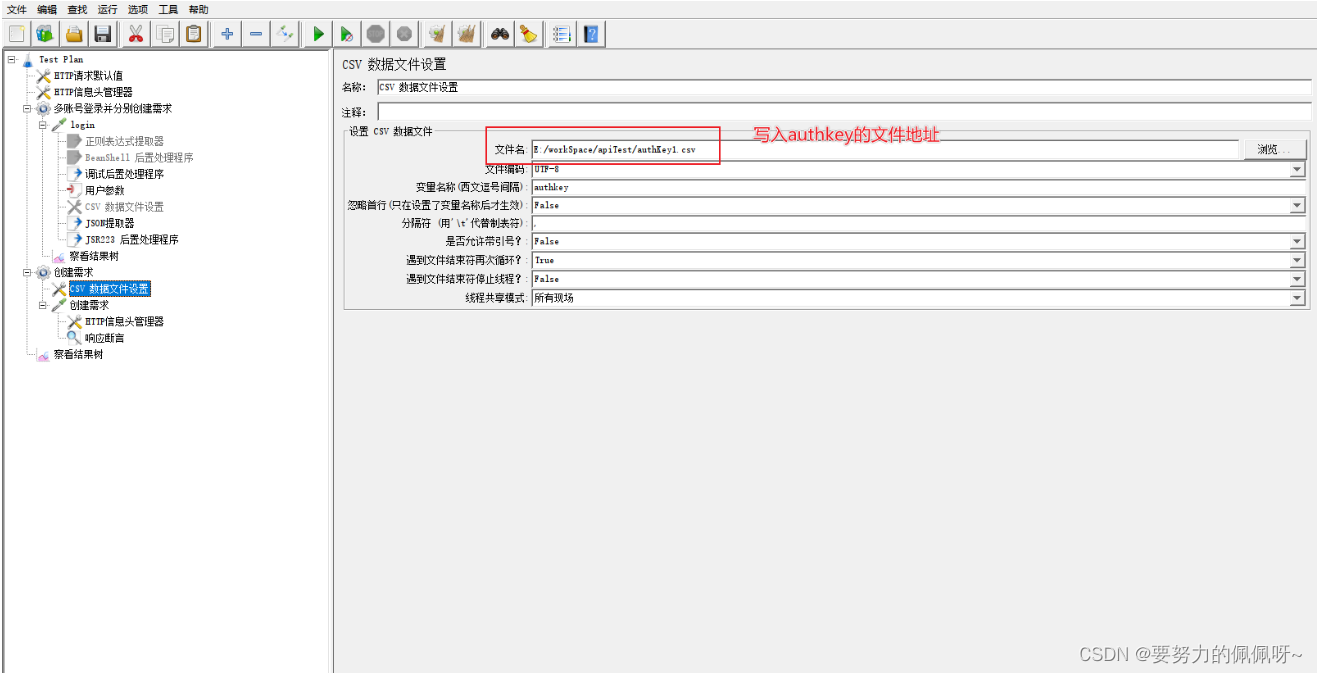Click the Toggle enable/disable toolbar icon
Screen dimensions: 1317x673
coord(285,34)
